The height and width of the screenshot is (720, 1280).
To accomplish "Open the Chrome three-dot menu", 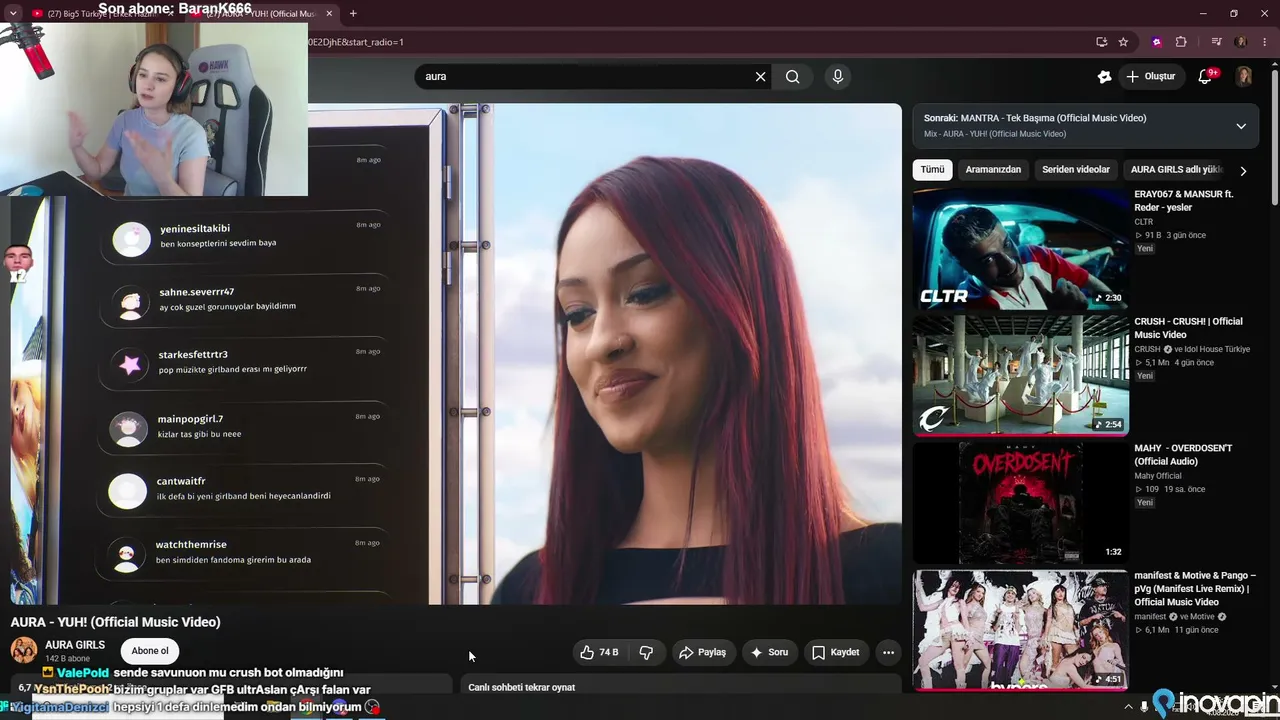I will coord(1264,42).
